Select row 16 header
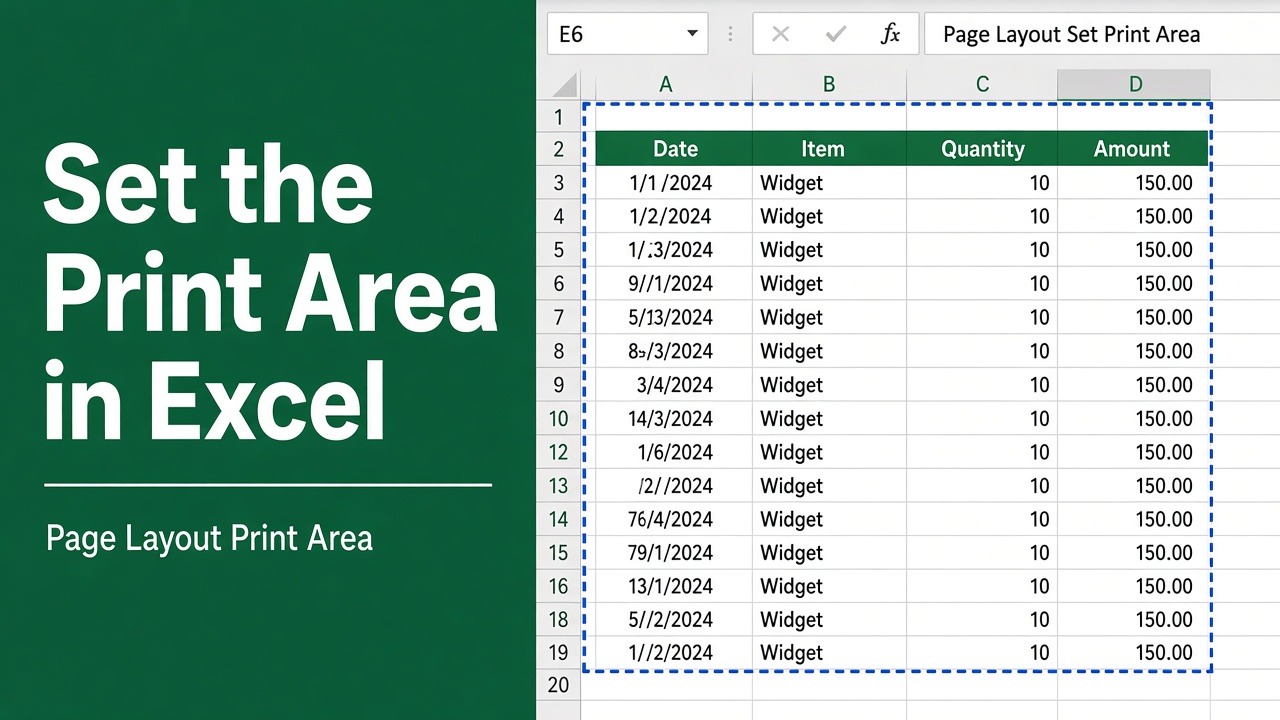The image size is (1280, 720). [x=558, y=586]
